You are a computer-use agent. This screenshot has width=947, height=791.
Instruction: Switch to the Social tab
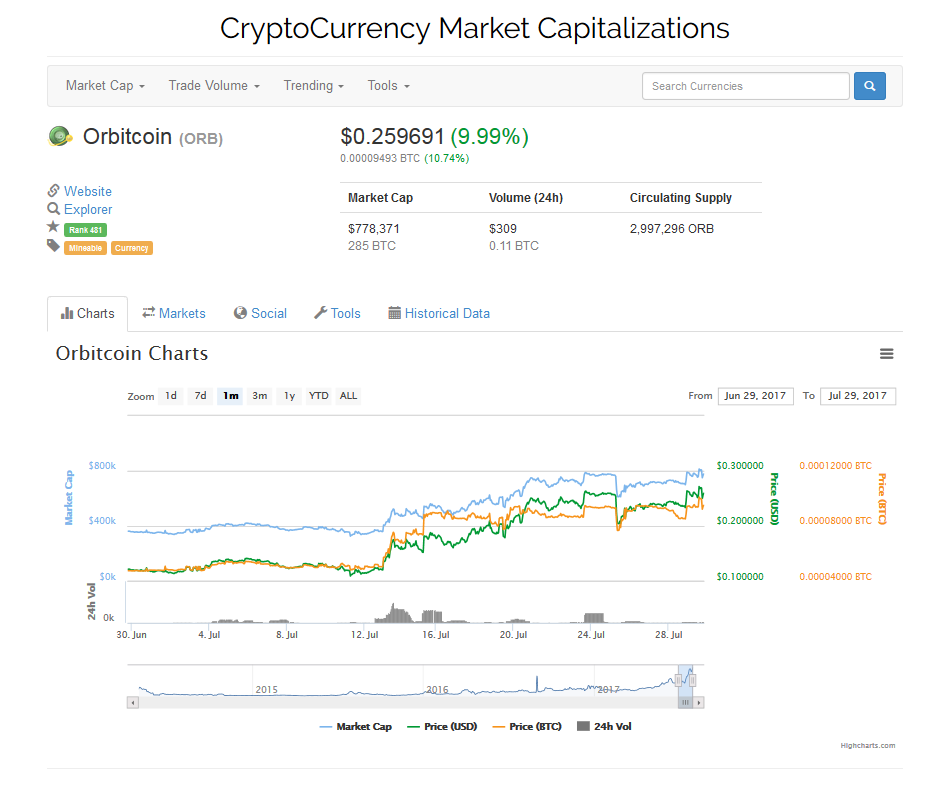(260, 313)
